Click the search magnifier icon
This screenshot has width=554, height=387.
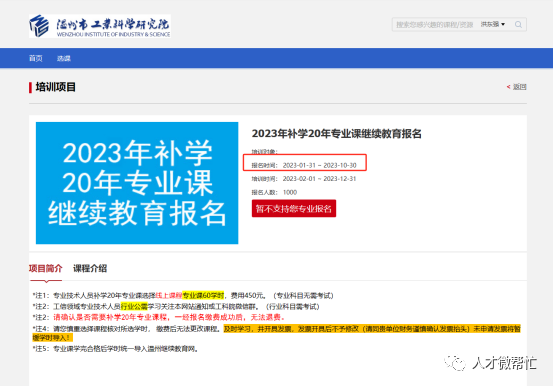(518, 24)
